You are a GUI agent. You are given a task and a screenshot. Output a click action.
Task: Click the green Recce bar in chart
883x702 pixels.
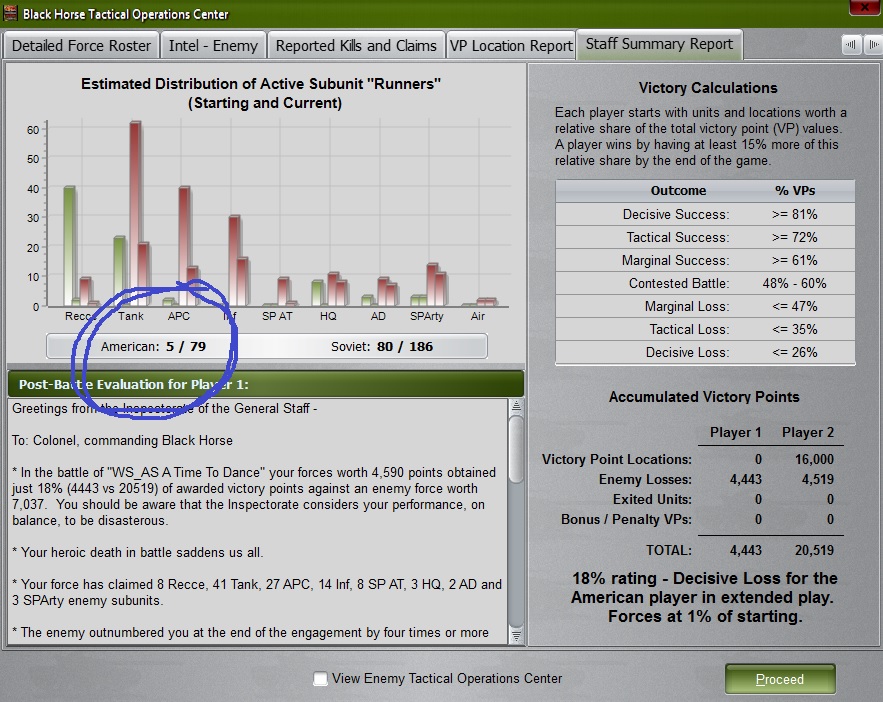coord(69,247)
